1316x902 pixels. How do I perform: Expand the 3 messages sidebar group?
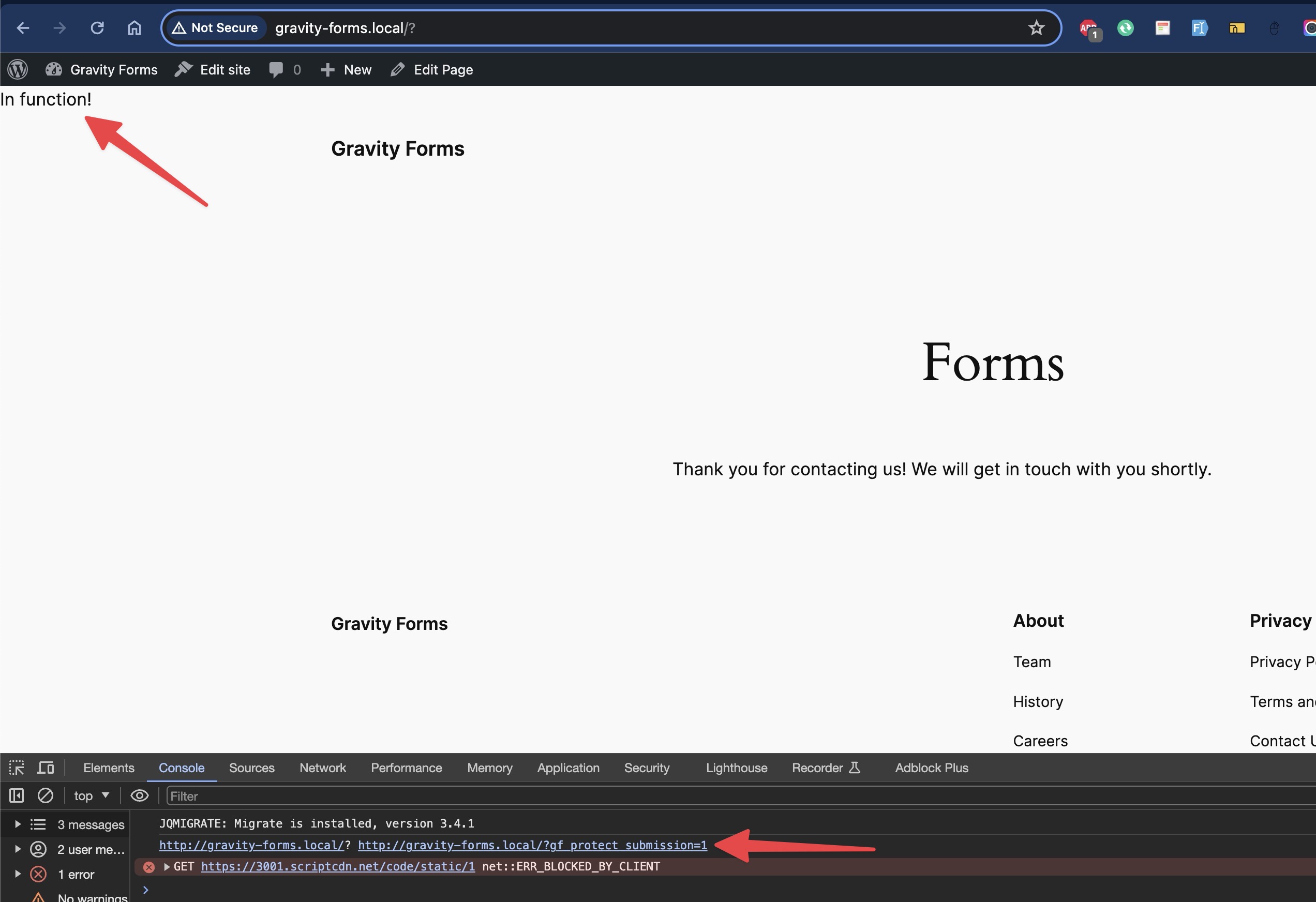[x=18, y=824]
